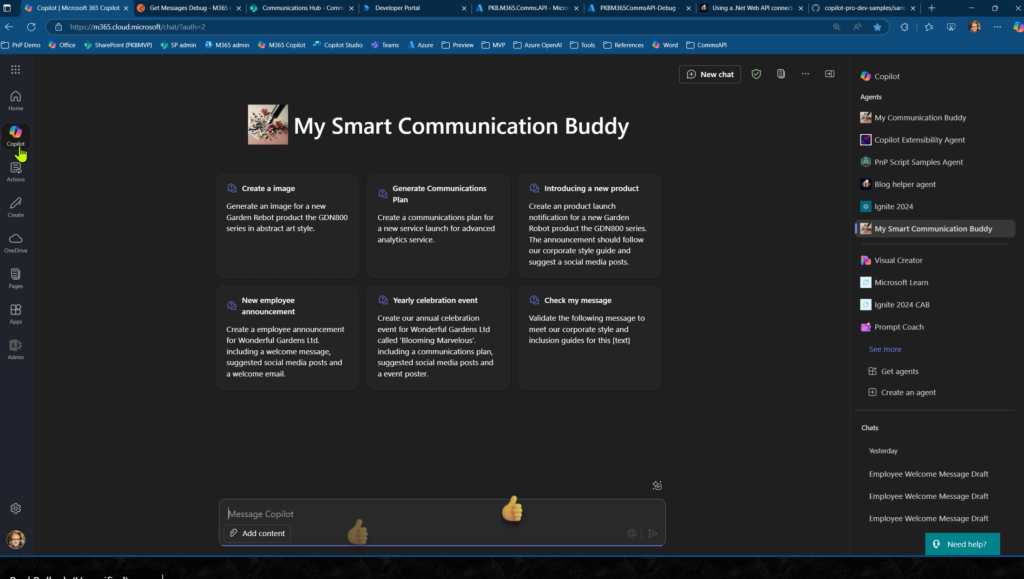Switch to Using a .Net Web API tab

[751, 8]
